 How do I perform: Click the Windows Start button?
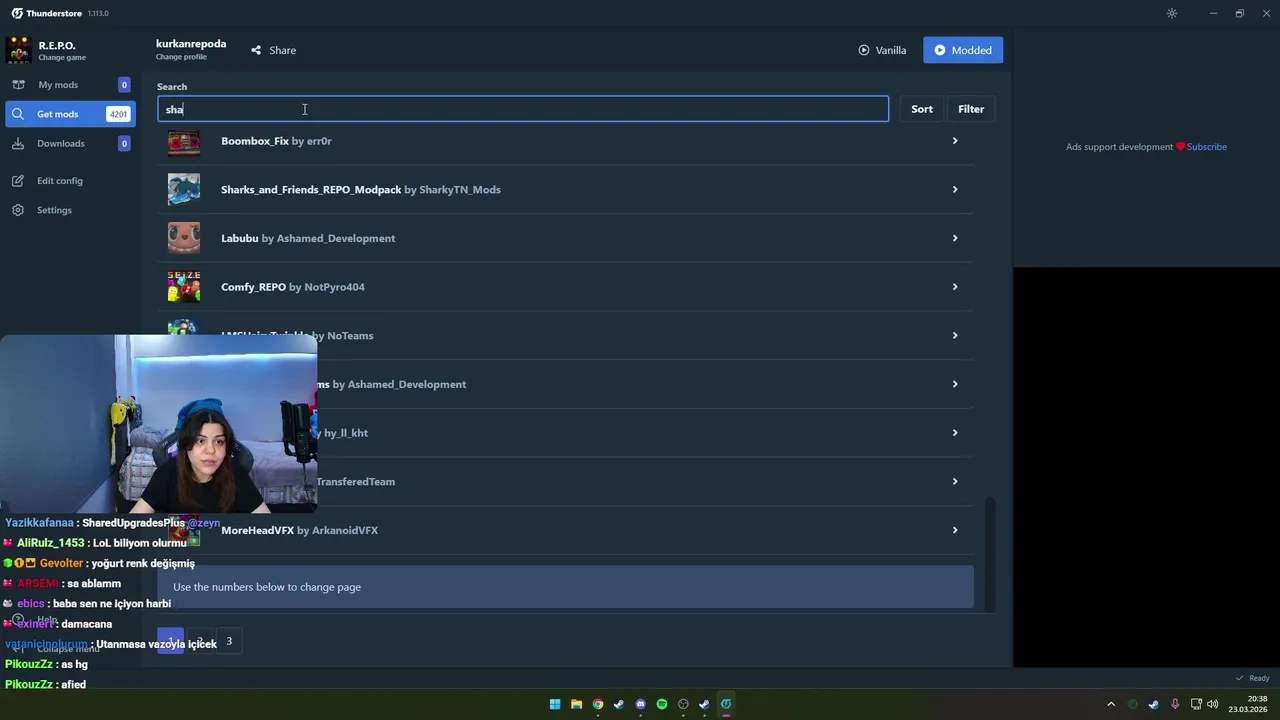(555, 704)
